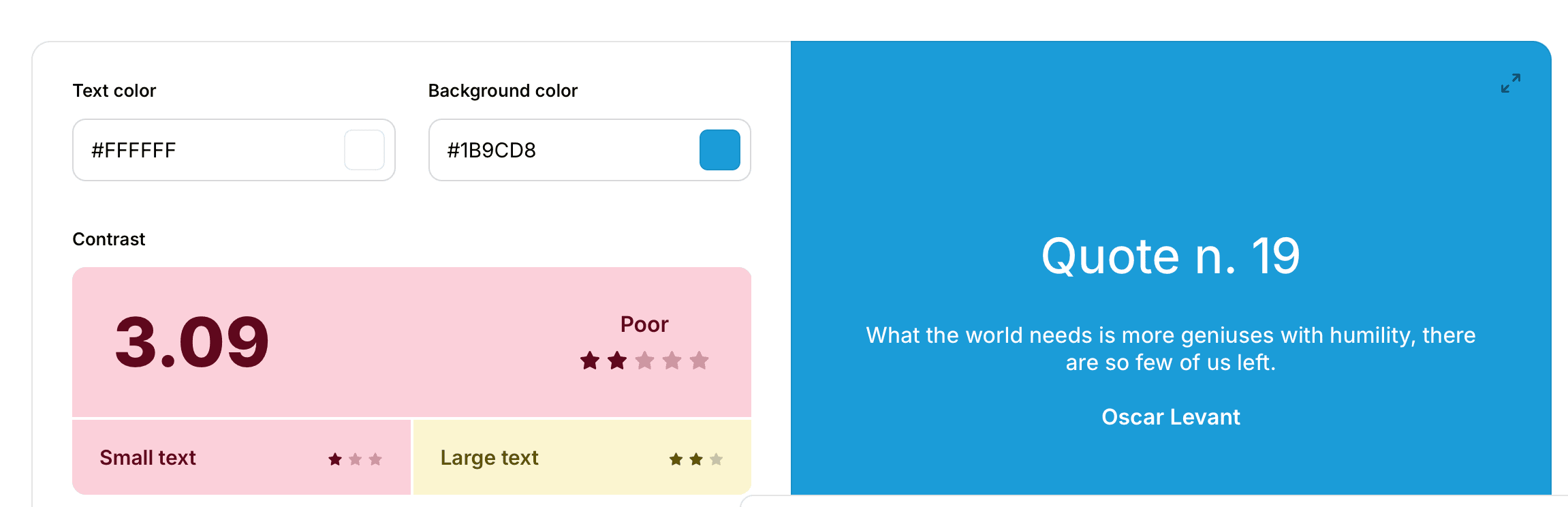The width and height of the screenshot is (1568, 507).
Task: Click the Text color label
Action: tap(114, 91)
